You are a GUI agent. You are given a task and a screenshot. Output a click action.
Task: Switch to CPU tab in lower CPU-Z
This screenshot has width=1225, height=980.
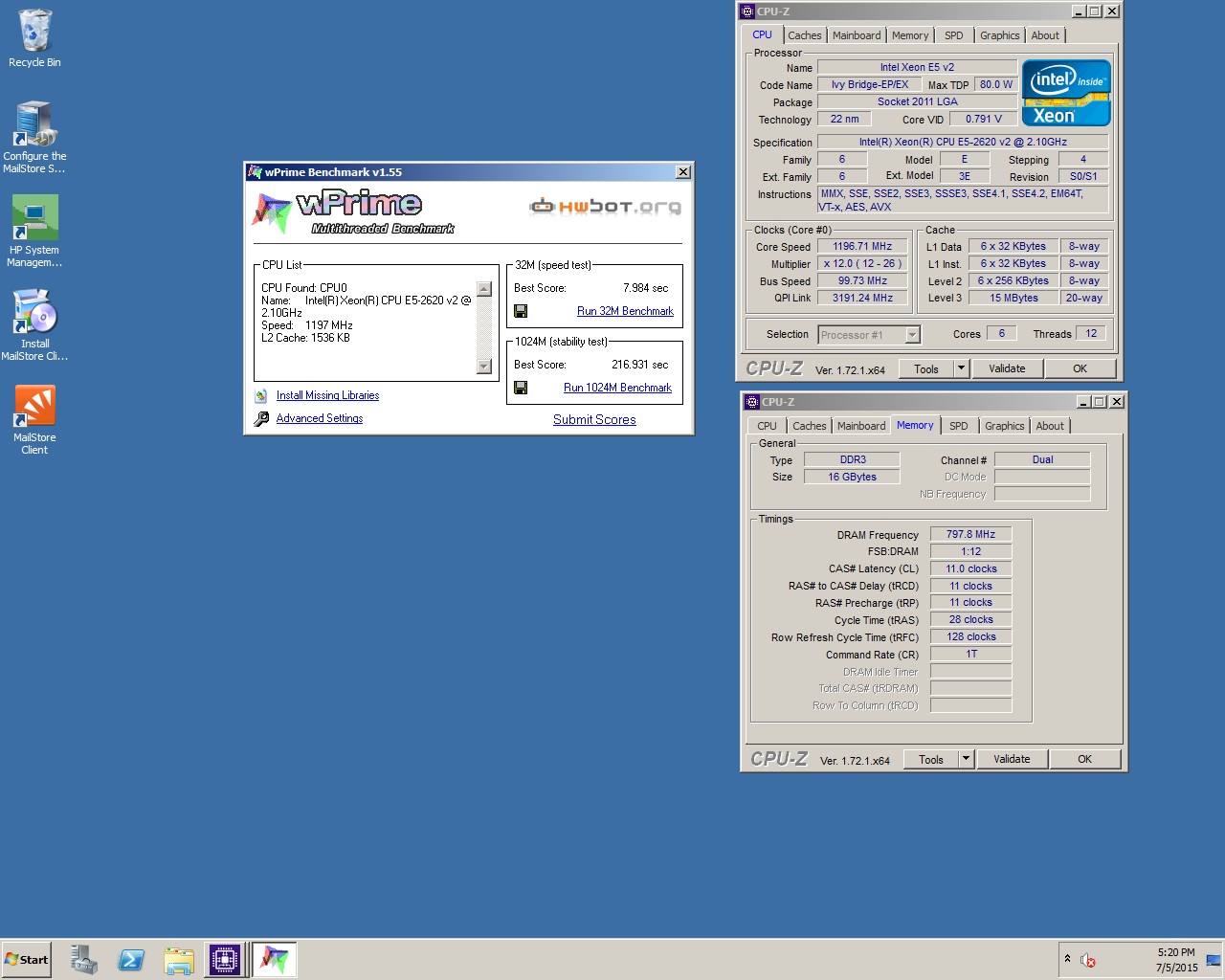click(768, 426)
